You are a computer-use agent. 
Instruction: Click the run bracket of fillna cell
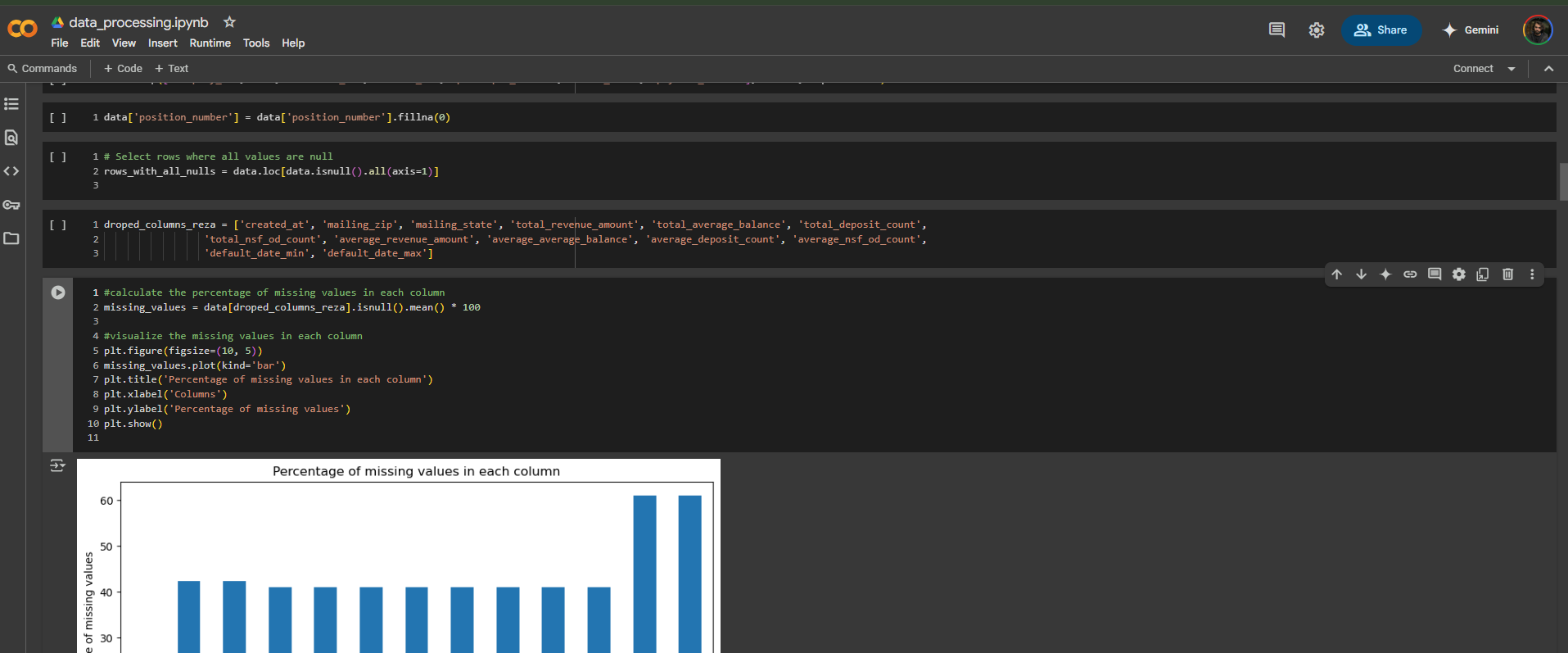coord(58,118)
